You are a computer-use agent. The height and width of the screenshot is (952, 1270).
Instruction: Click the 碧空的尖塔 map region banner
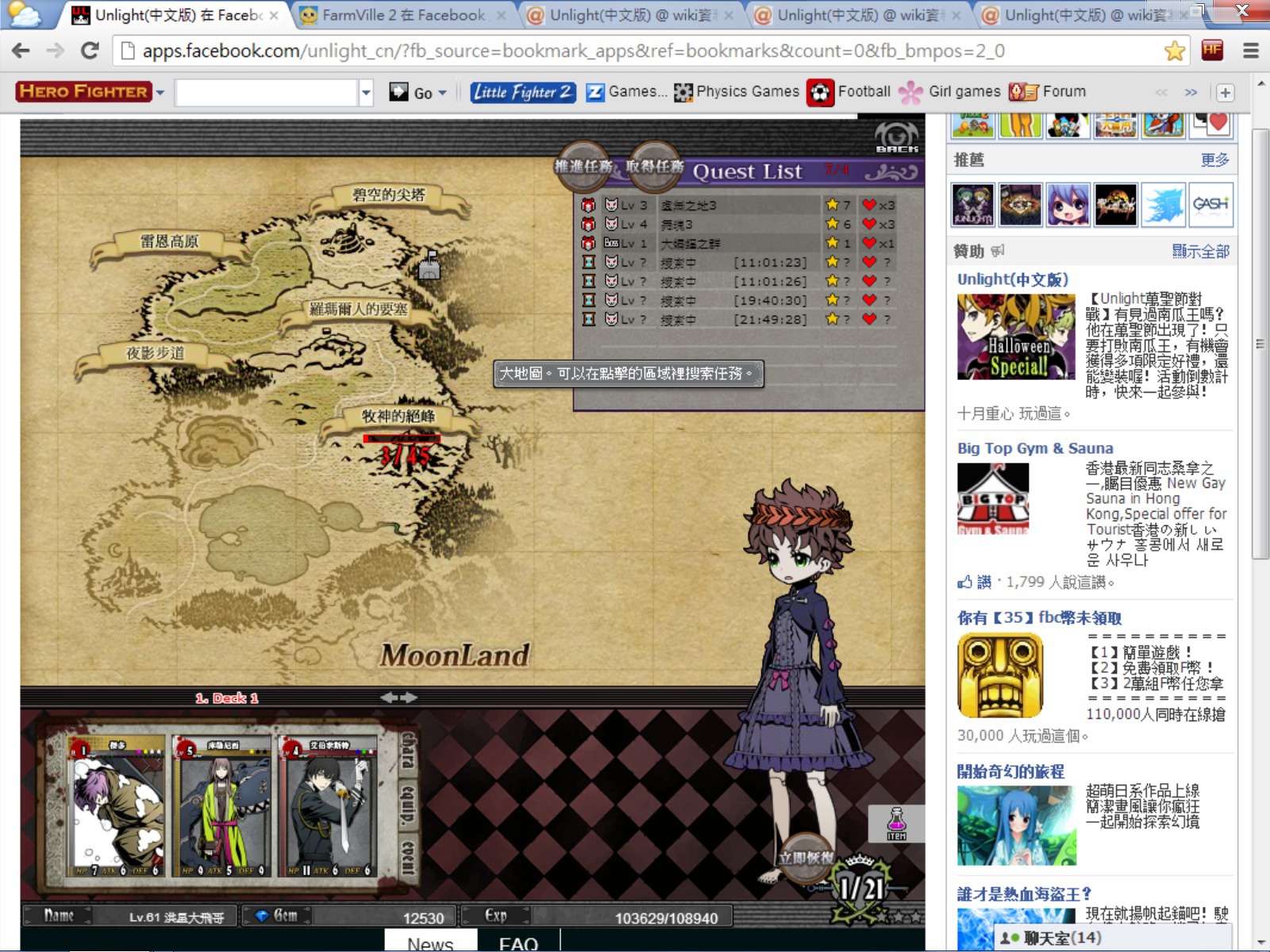coord(389,195)
